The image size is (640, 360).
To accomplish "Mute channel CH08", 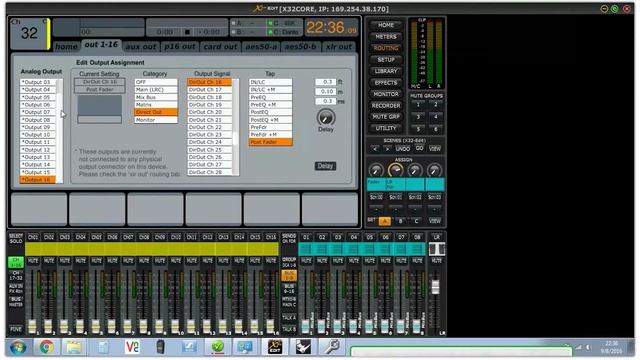I will [144, 260].
